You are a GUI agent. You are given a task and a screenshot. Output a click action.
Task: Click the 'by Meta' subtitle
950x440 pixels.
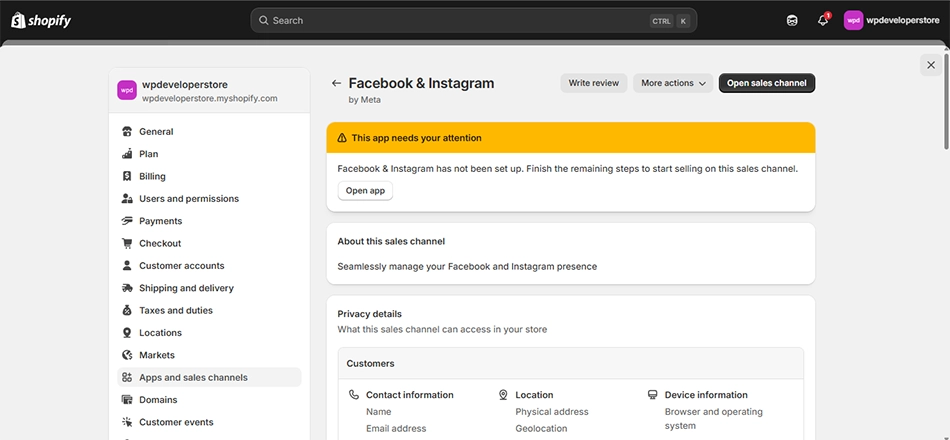pos(365,100)
